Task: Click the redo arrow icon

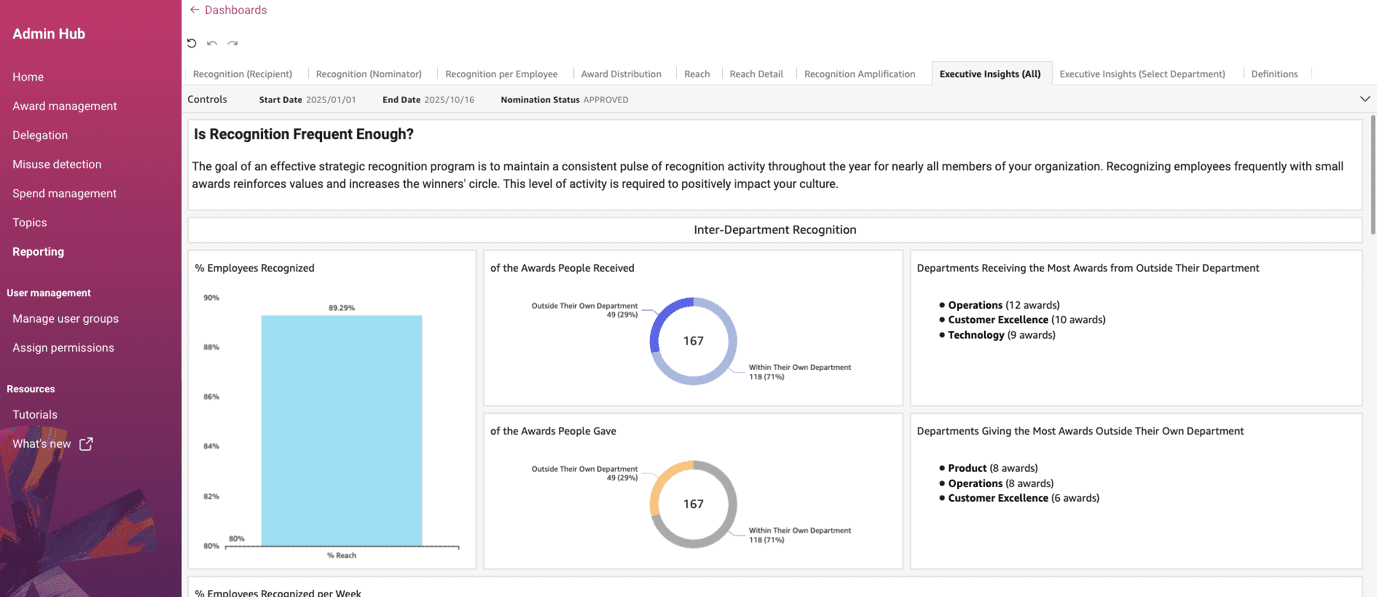Action: 233,43
